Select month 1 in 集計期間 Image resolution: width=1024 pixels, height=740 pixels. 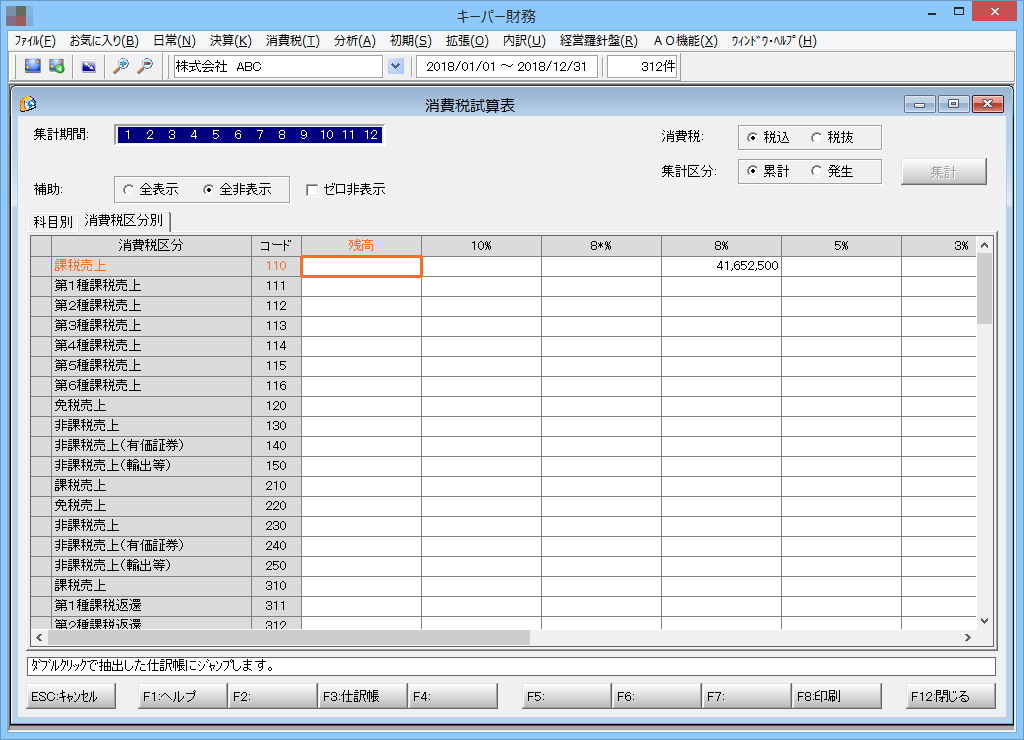[128, 135]
